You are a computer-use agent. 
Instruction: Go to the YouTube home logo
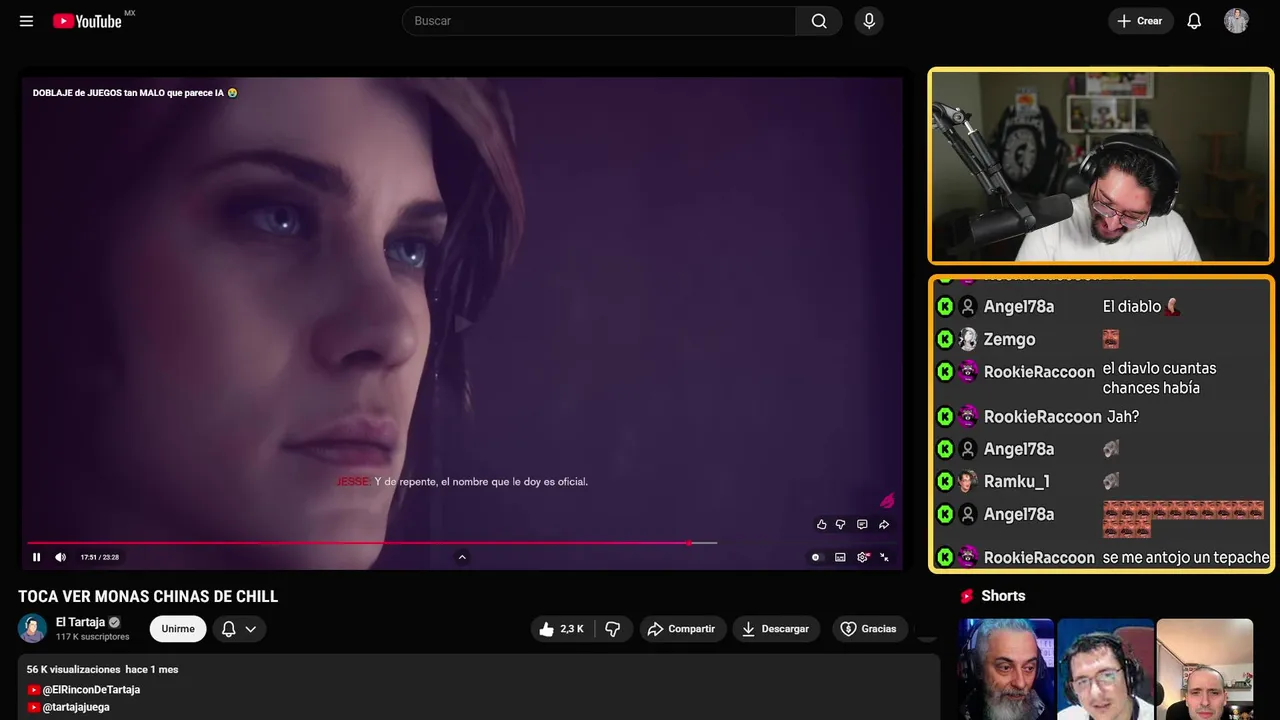(x=88, y=21)
